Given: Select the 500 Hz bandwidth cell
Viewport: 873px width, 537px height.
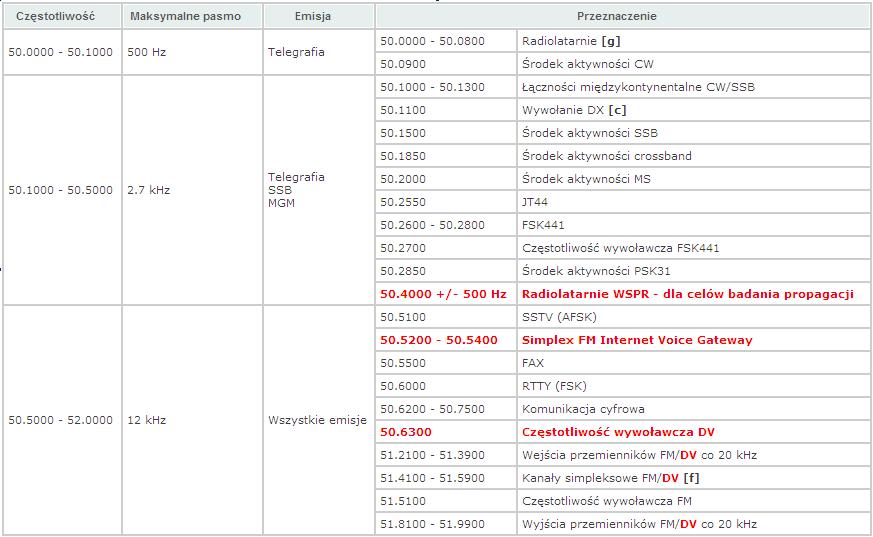Looking at the screenshot, I should click(147, 52).
